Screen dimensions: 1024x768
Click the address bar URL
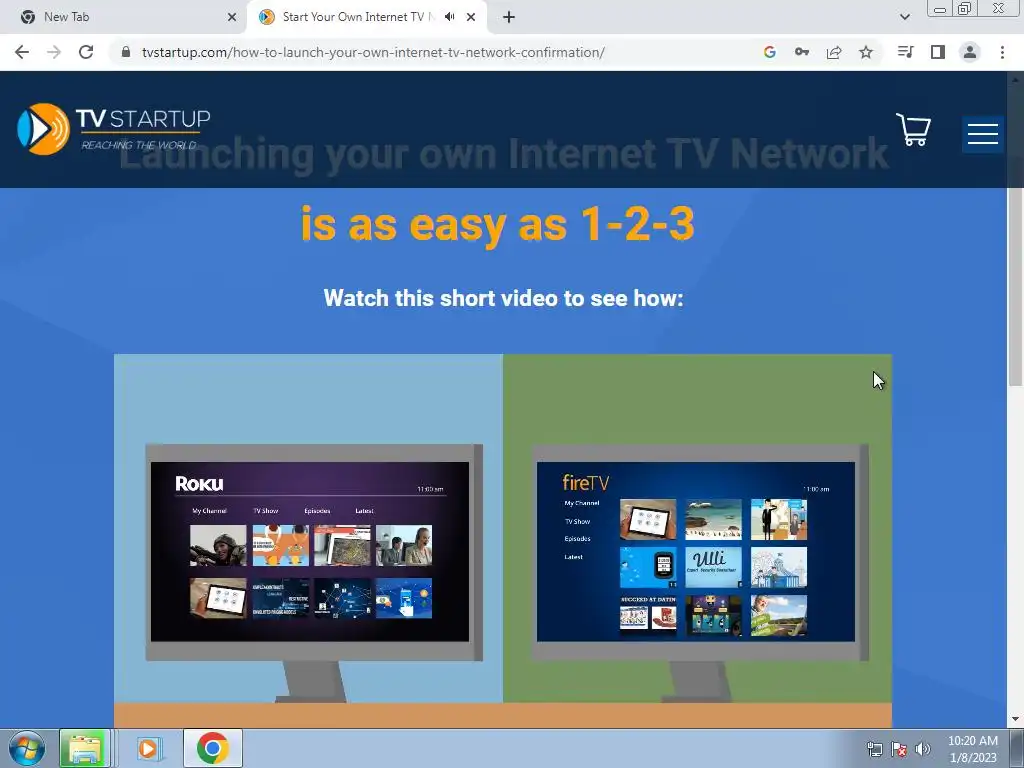(x=373, y=52)
